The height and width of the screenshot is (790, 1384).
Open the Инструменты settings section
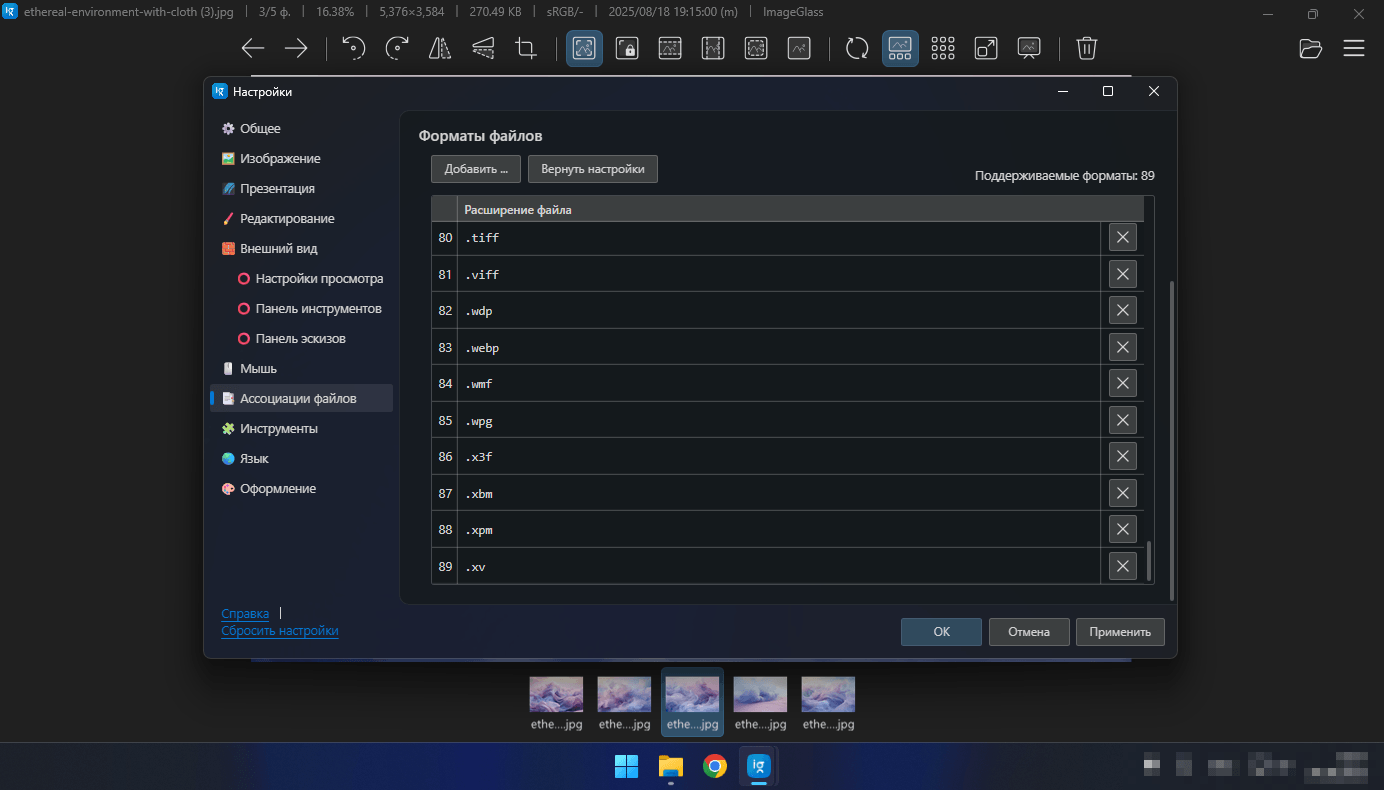301,429
